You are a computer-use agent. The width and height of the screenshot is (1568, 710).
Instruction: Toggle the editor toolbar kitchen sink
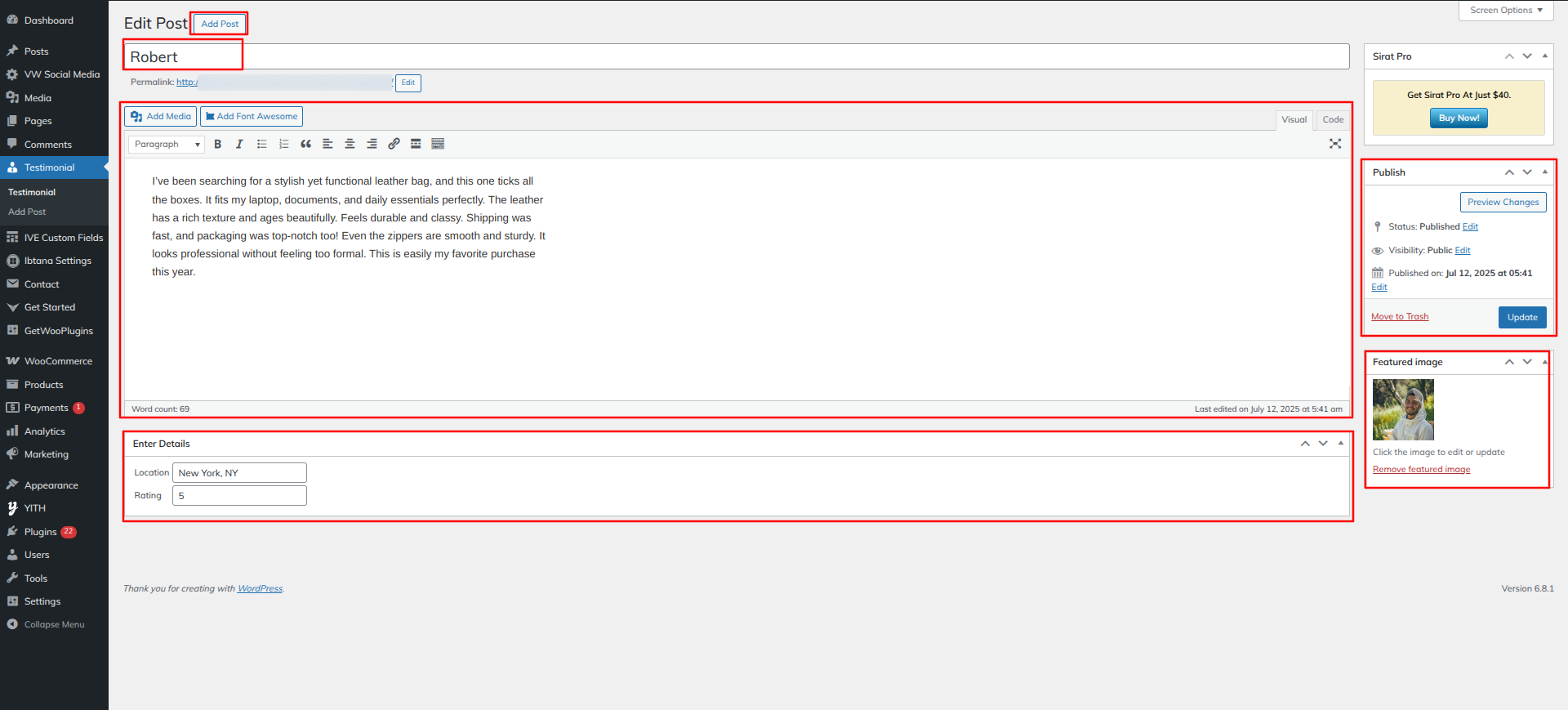click(x=438, y=144)
